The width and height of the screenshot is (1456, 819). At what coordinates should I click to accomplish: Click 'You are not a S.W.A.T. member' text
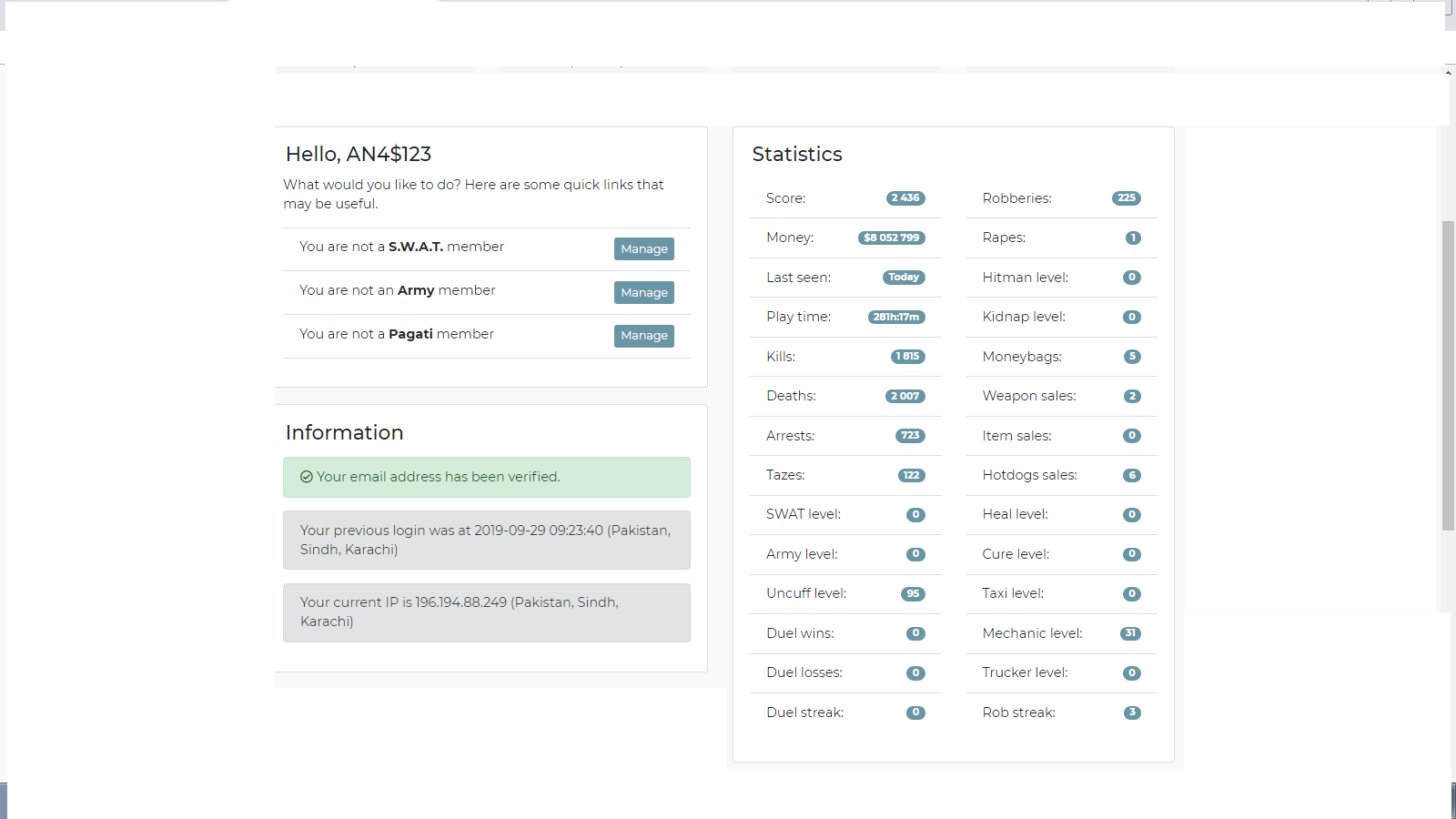coord(401,247)
